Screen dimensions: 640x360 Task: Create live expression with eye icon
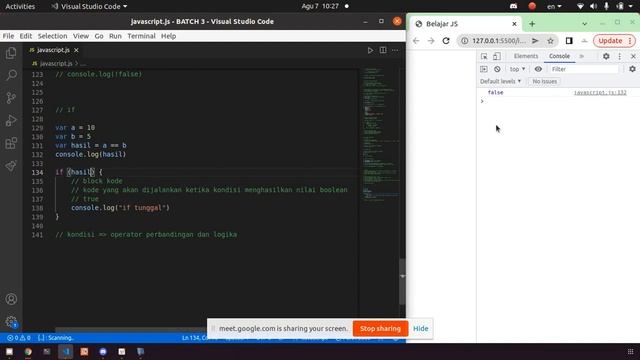pos(538,69)
